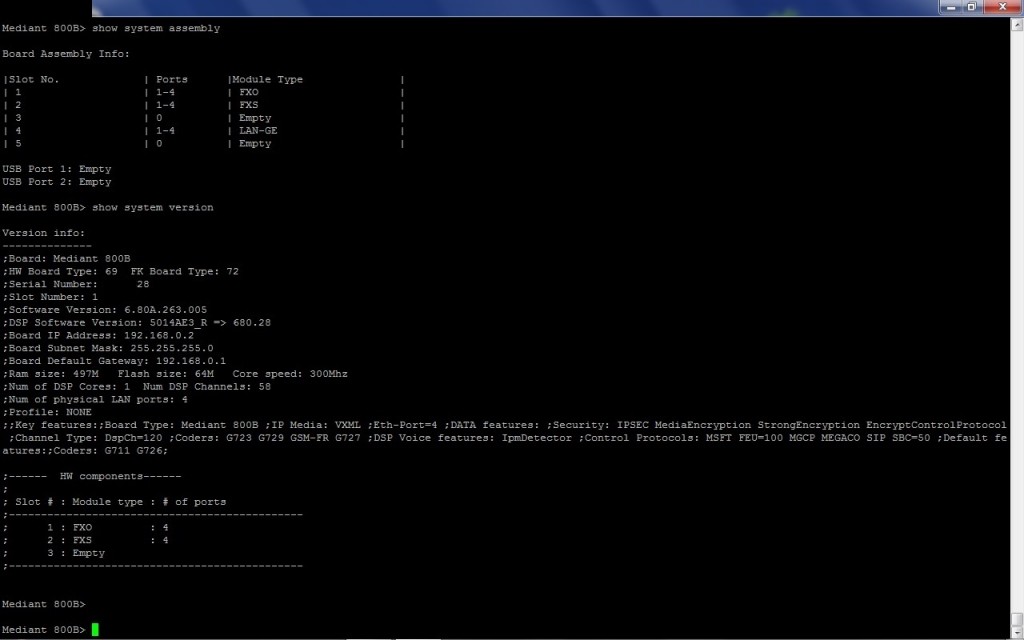
Task: Click 'Num of physical LAN ports: 4' line
Action: pos(95,400)
